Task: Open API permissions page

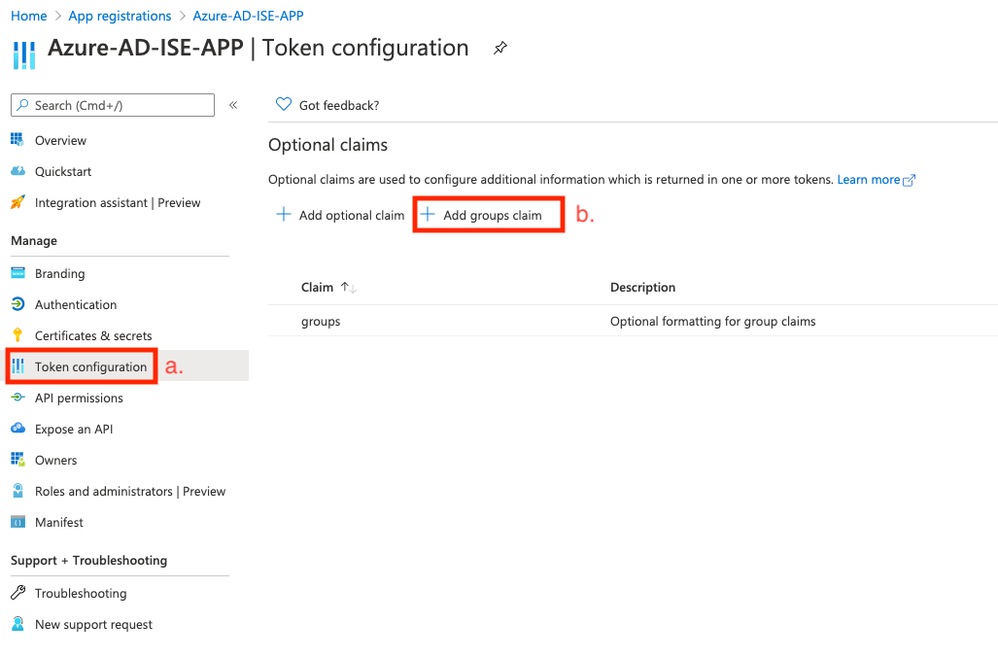Action: (x=78, y=398)
